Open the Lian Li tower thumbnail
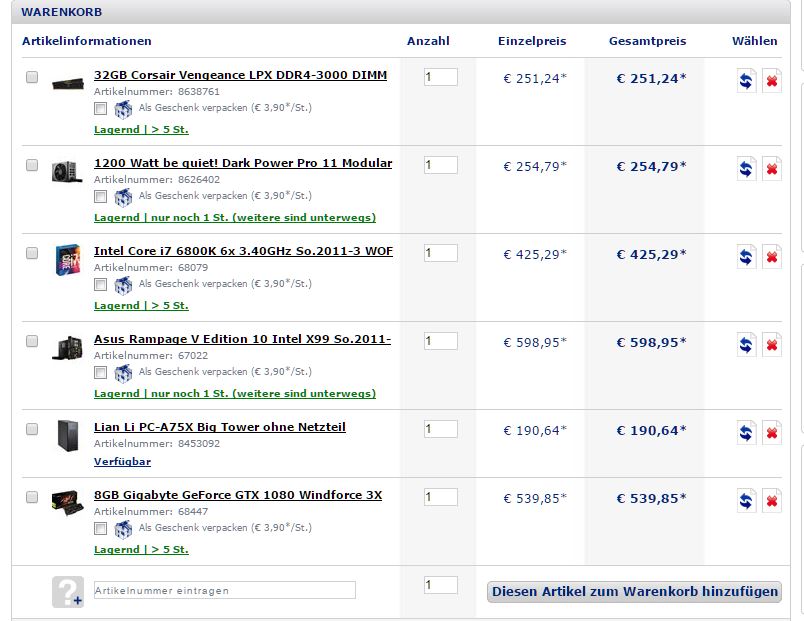 68,435
